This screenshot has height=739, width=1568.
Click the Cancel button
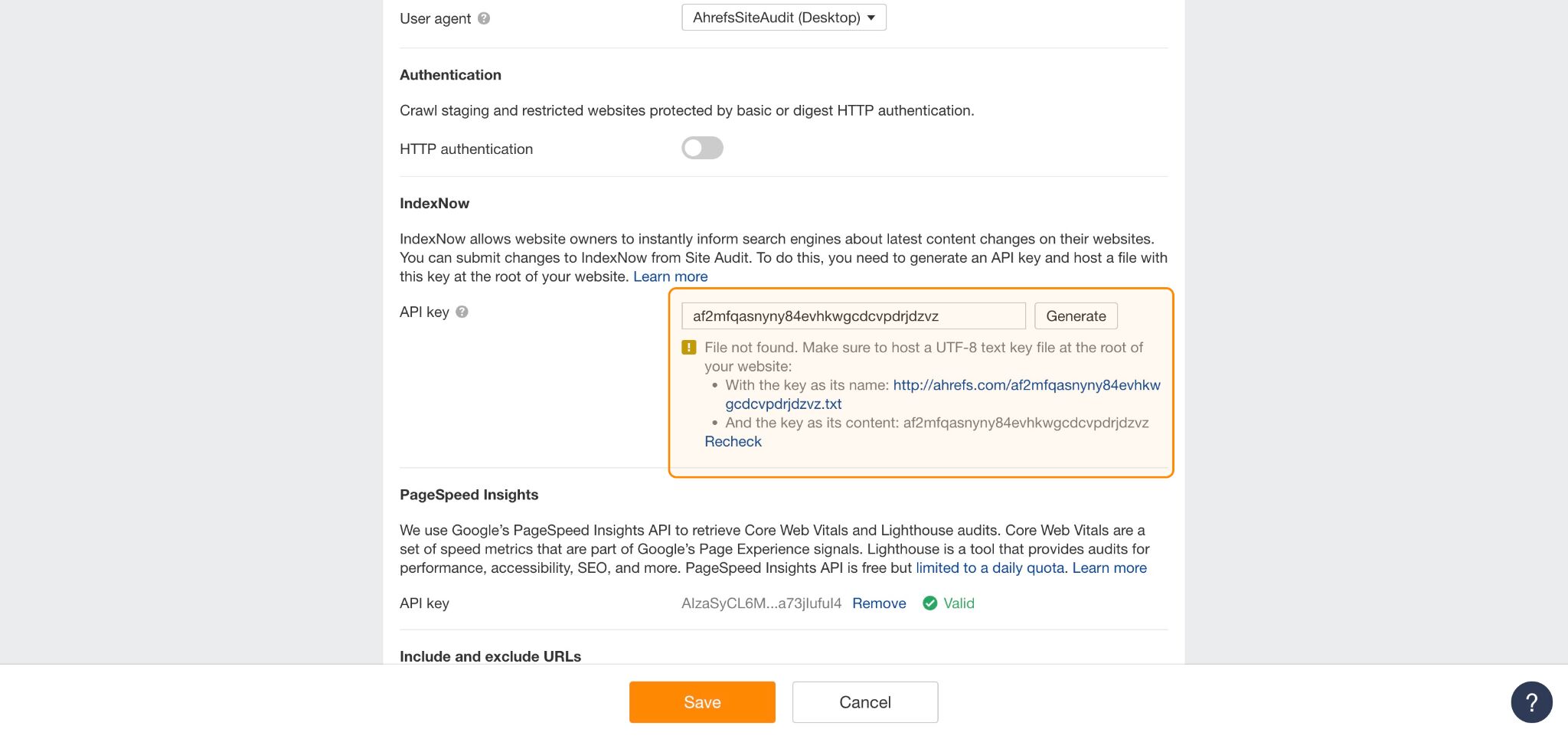(864, 701)
